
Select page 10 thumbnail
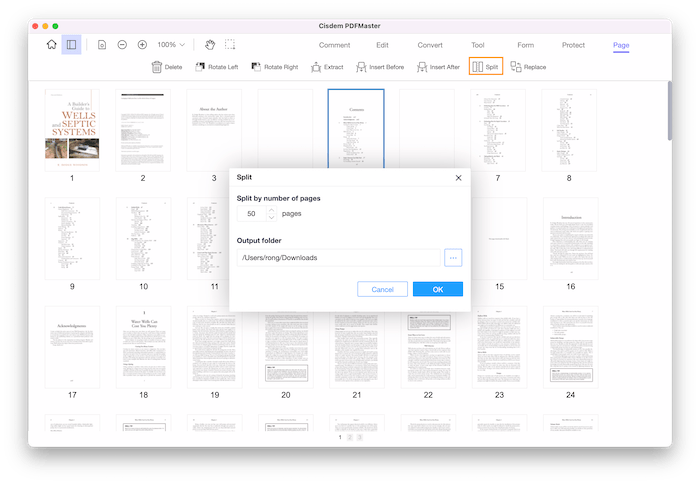tap(143, 238)
